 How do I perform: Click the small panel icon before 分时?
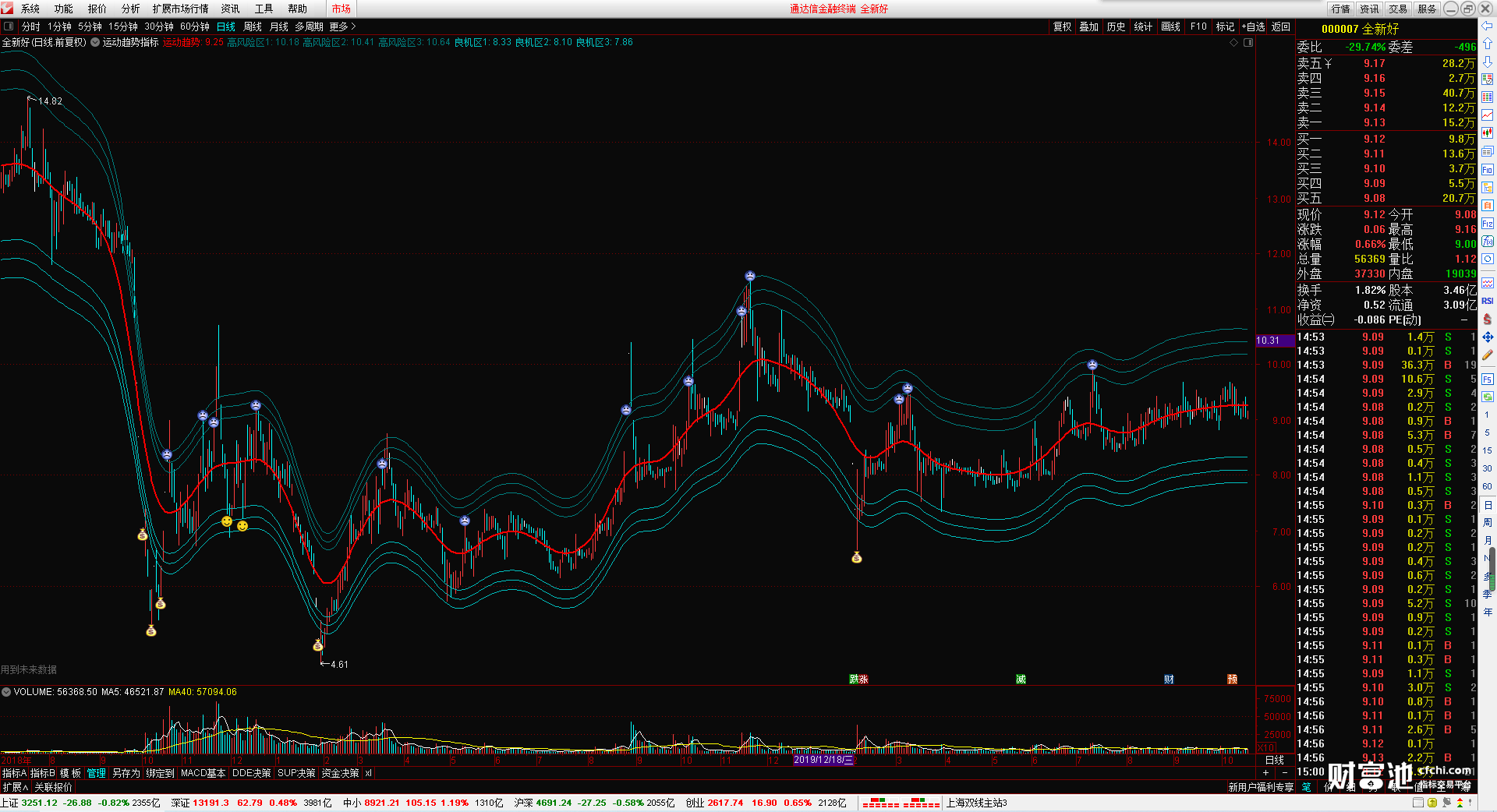pos(9,26)
